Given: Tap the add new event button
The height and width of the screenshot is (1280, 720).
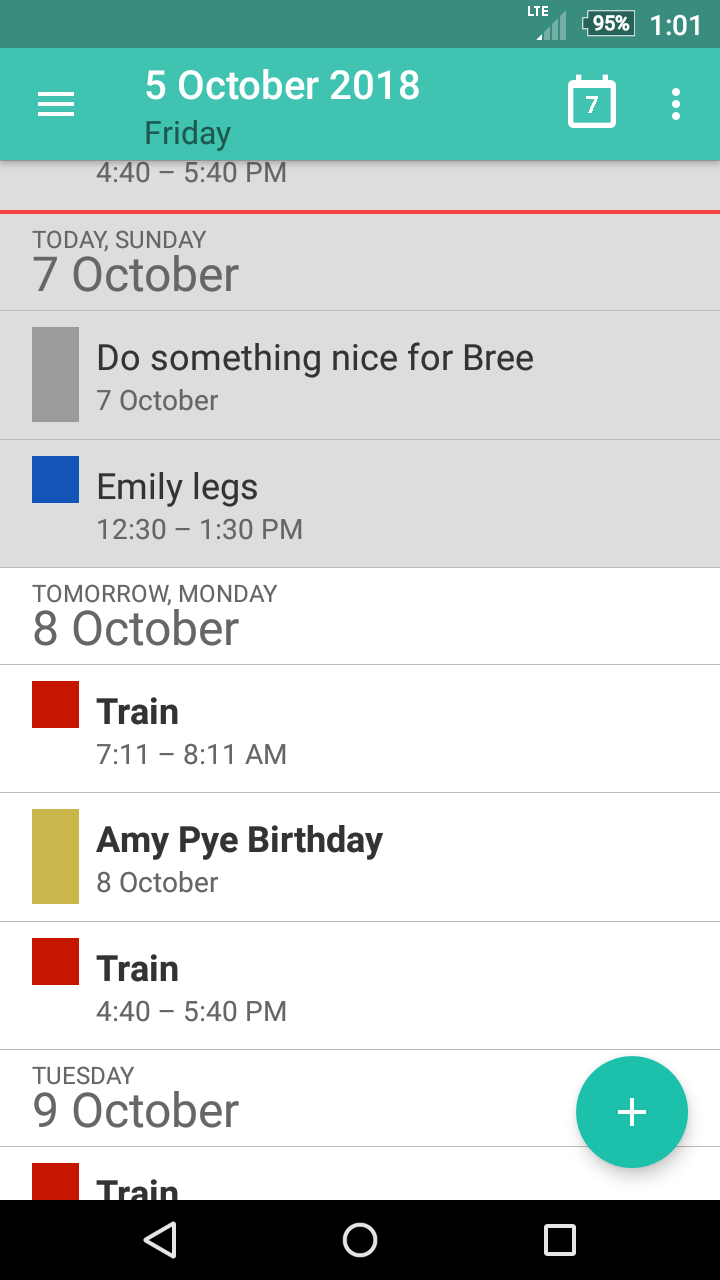Looking at the screenshot, I should click(x=631, y=1111).
